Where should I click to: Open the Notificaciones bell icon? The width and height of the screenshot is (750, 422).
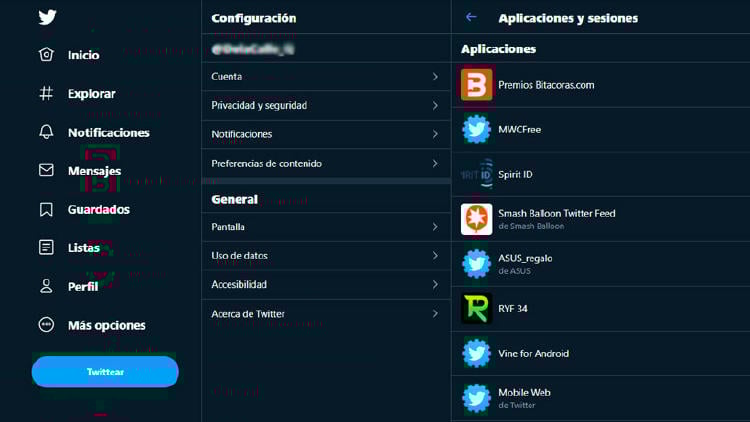46,132
